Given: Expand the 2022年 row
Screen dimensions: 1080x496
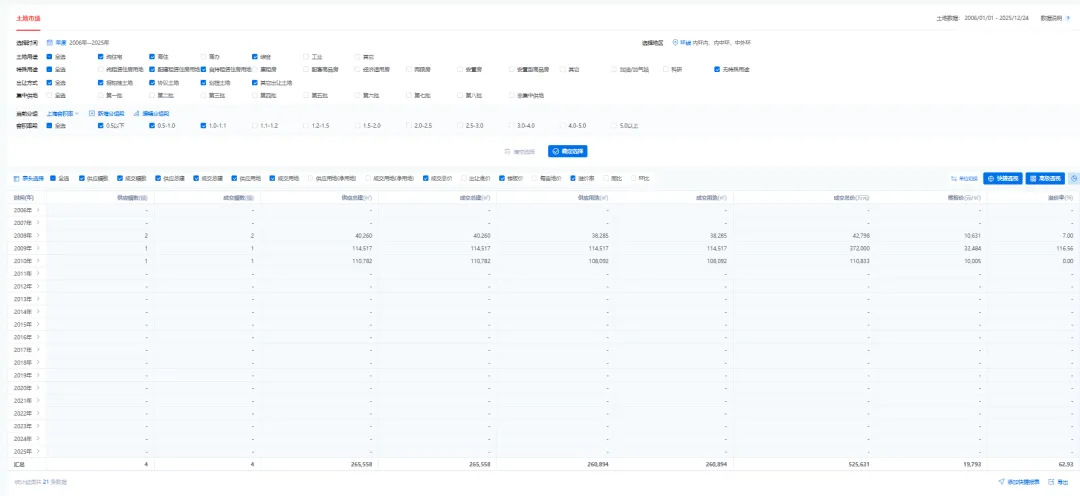Looking at the screenshot, I should click(39, 413).
